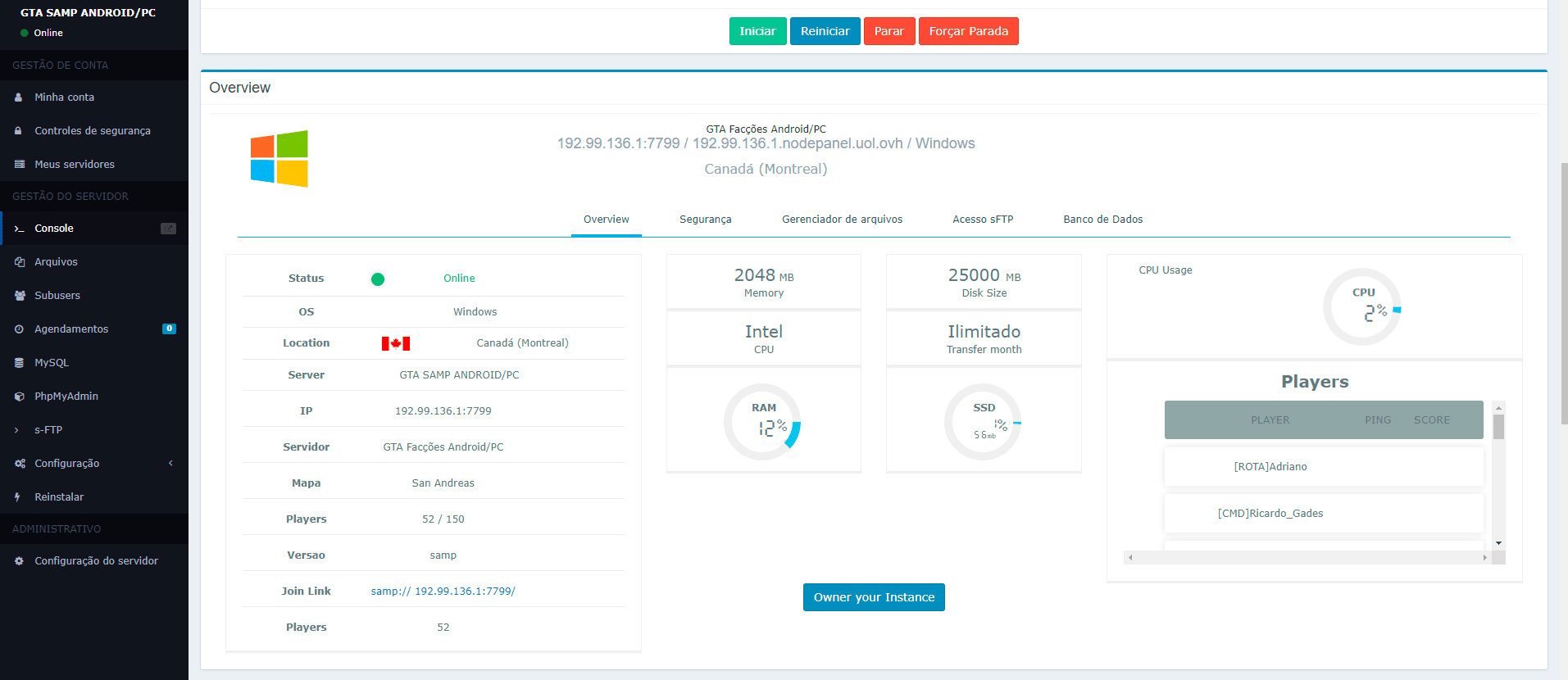Open the samp:// 192.99.136.1:7799/ join link
The image size is (1568, 680).
443,592
